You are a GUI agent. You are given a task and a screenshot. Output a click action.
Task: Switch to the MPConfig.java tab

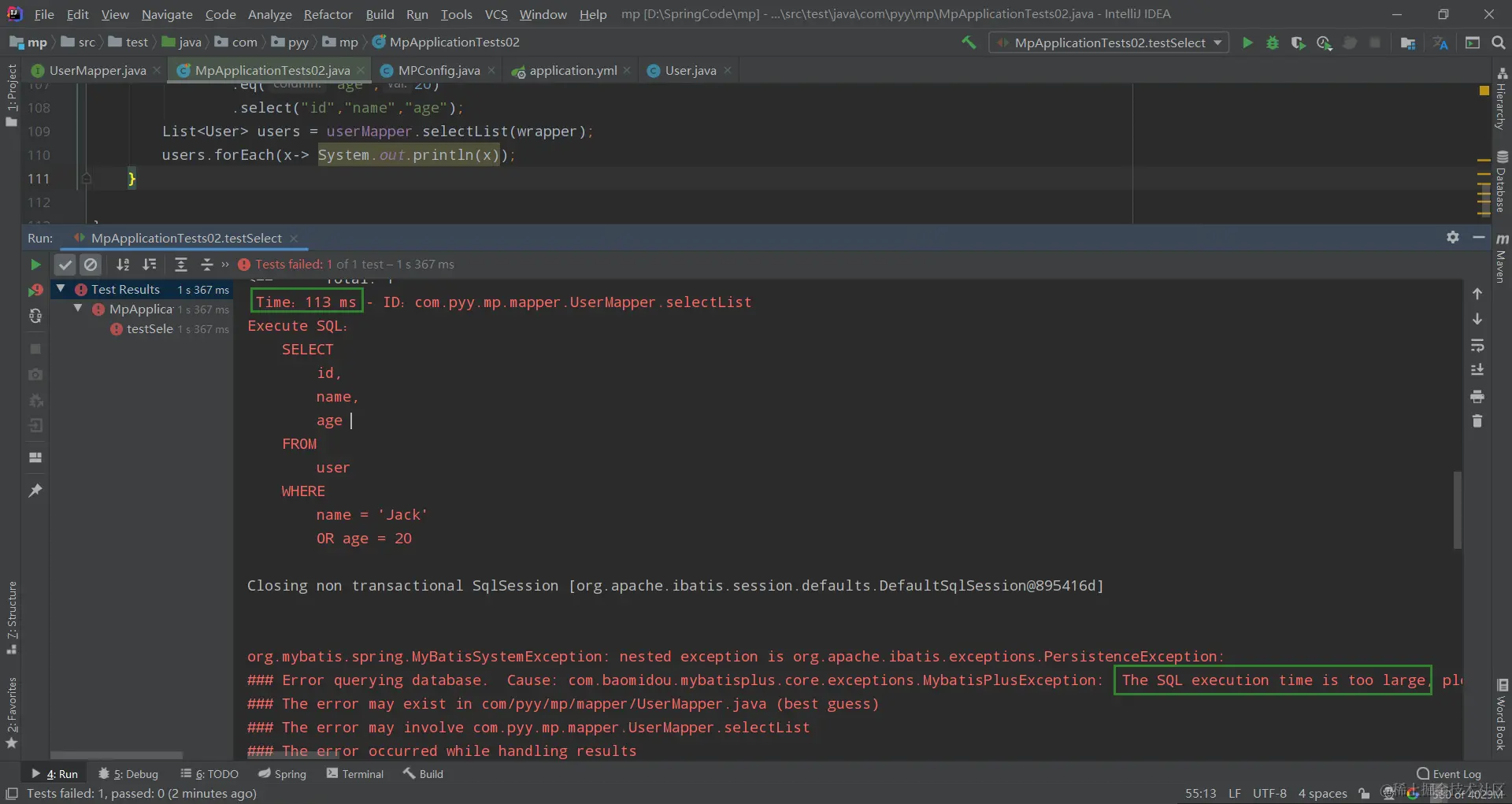439,71
